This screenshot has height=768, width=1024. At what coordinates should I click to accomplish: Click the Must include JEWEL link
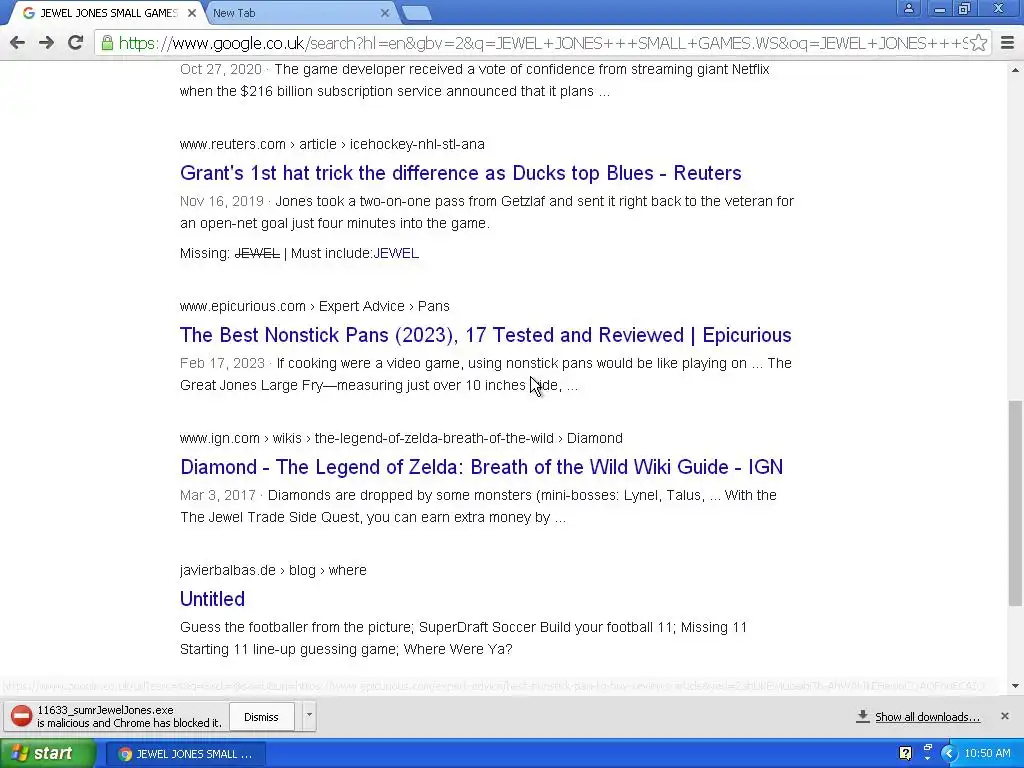click(396, 253)
